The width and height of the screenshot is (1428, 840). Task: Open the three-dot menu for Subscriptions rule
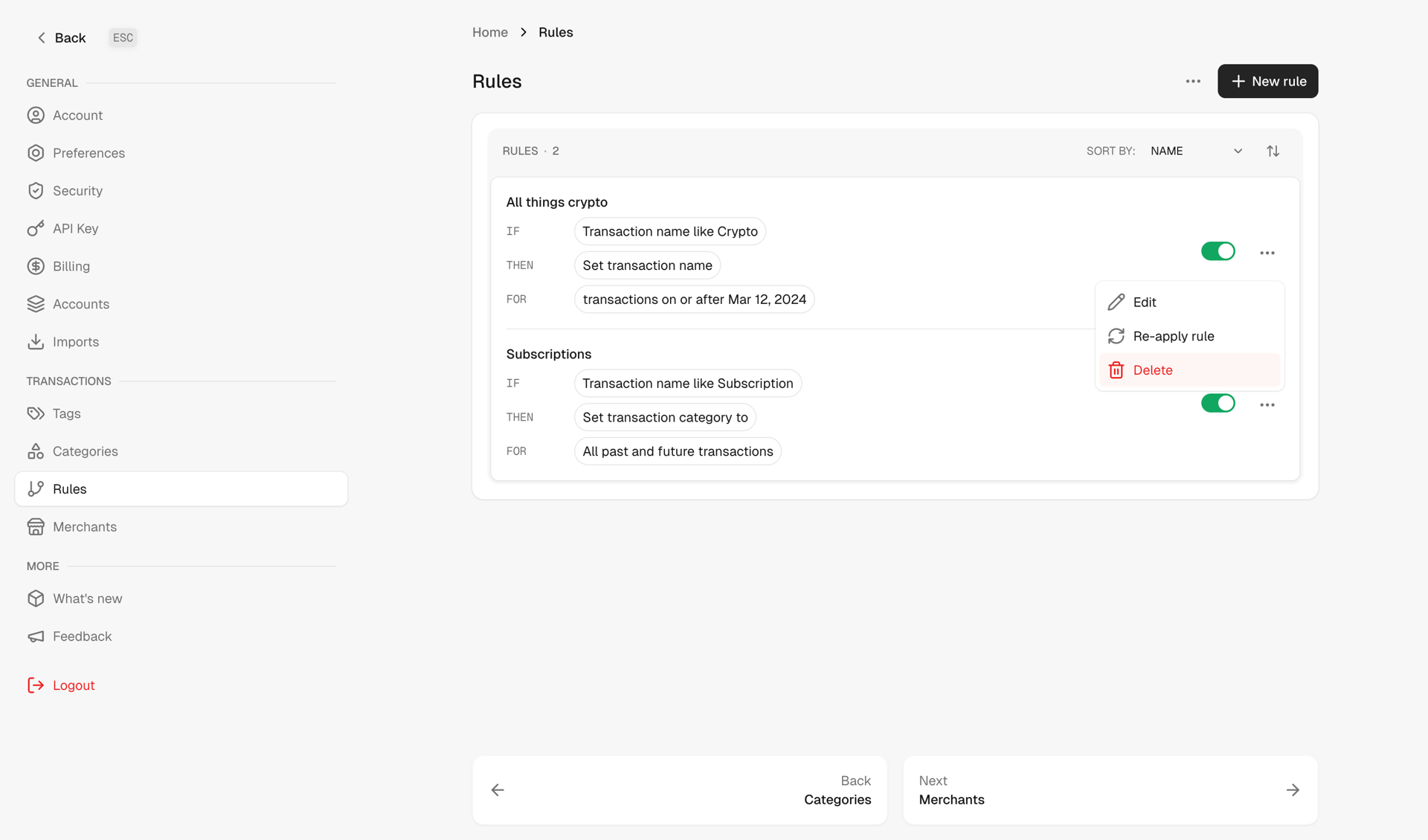click(x=1267, y=404)
